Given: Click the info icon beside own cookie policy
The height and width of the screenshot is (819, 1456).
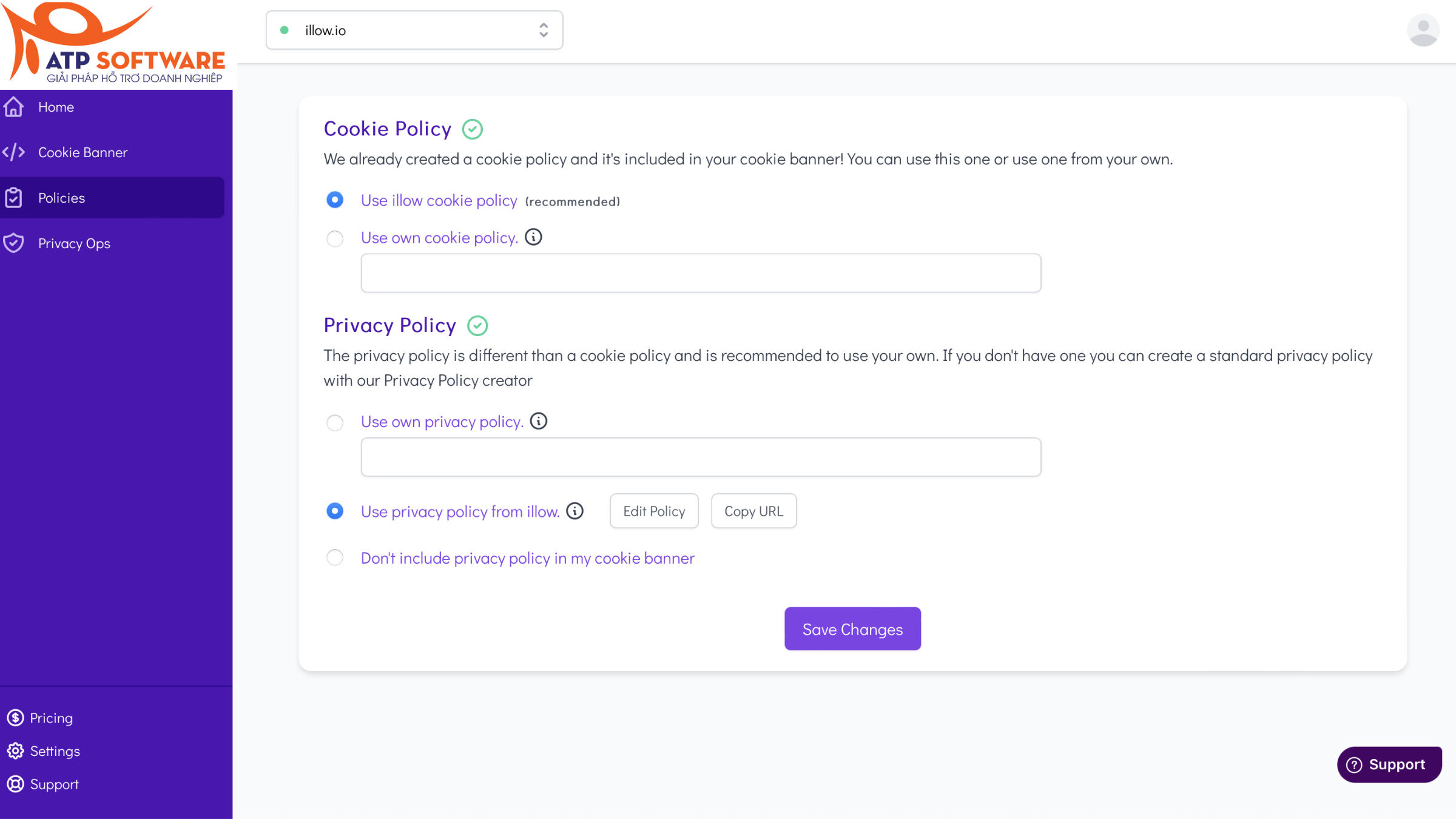Looking at the screenshot, I should click(x=533, y=237).
